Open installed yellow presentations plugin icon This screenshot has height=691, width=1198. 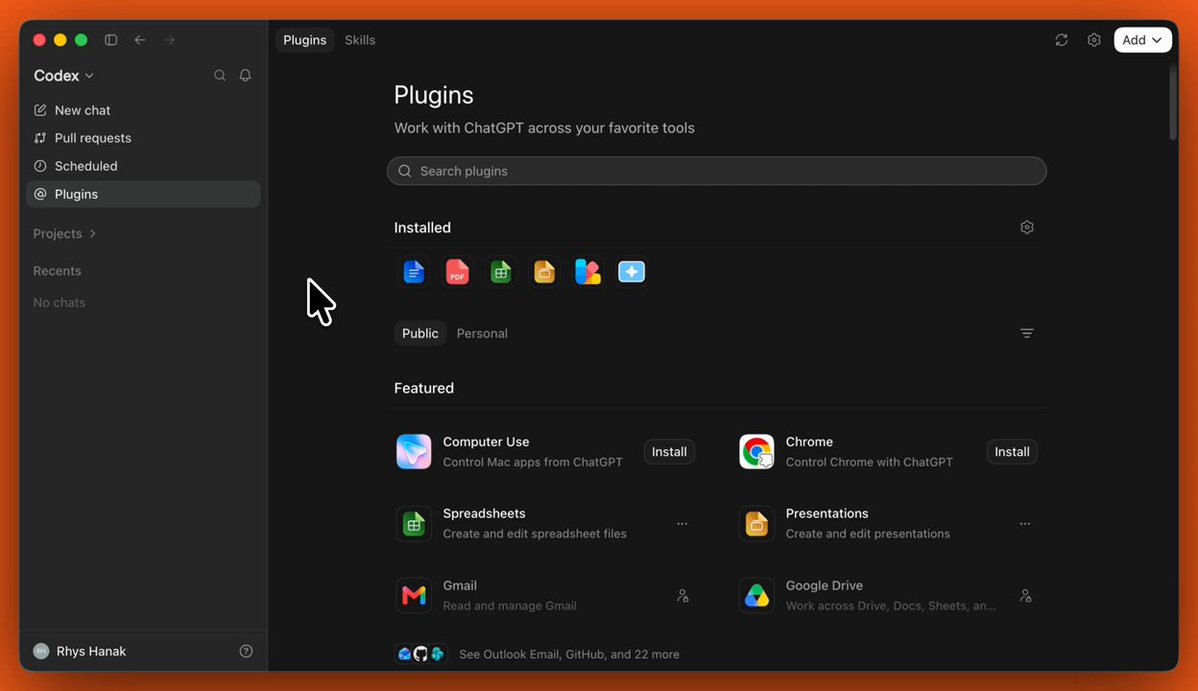tap(544, 271)
